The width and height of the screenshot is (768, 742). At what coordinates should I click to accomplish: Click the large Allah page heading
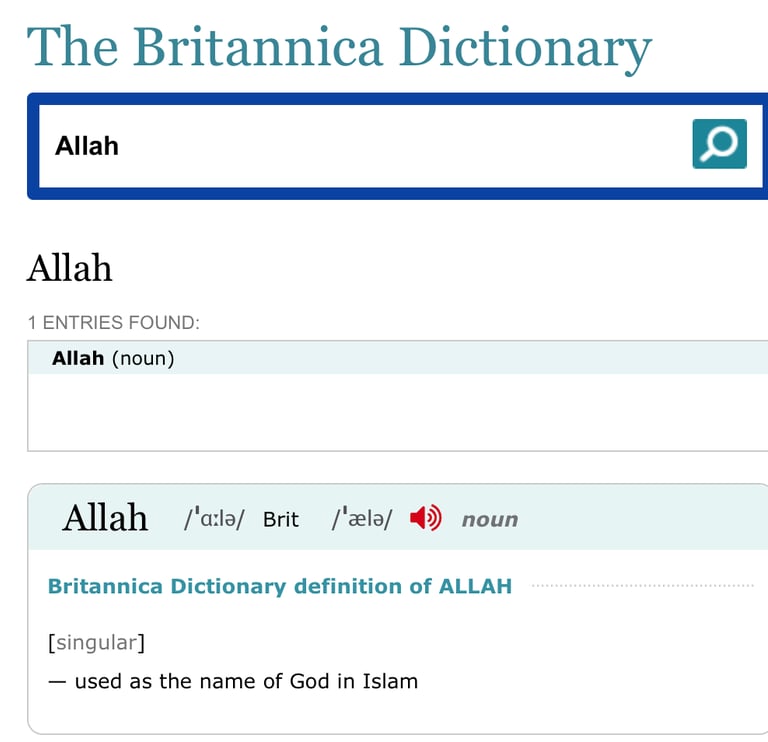tap(70, 269)
